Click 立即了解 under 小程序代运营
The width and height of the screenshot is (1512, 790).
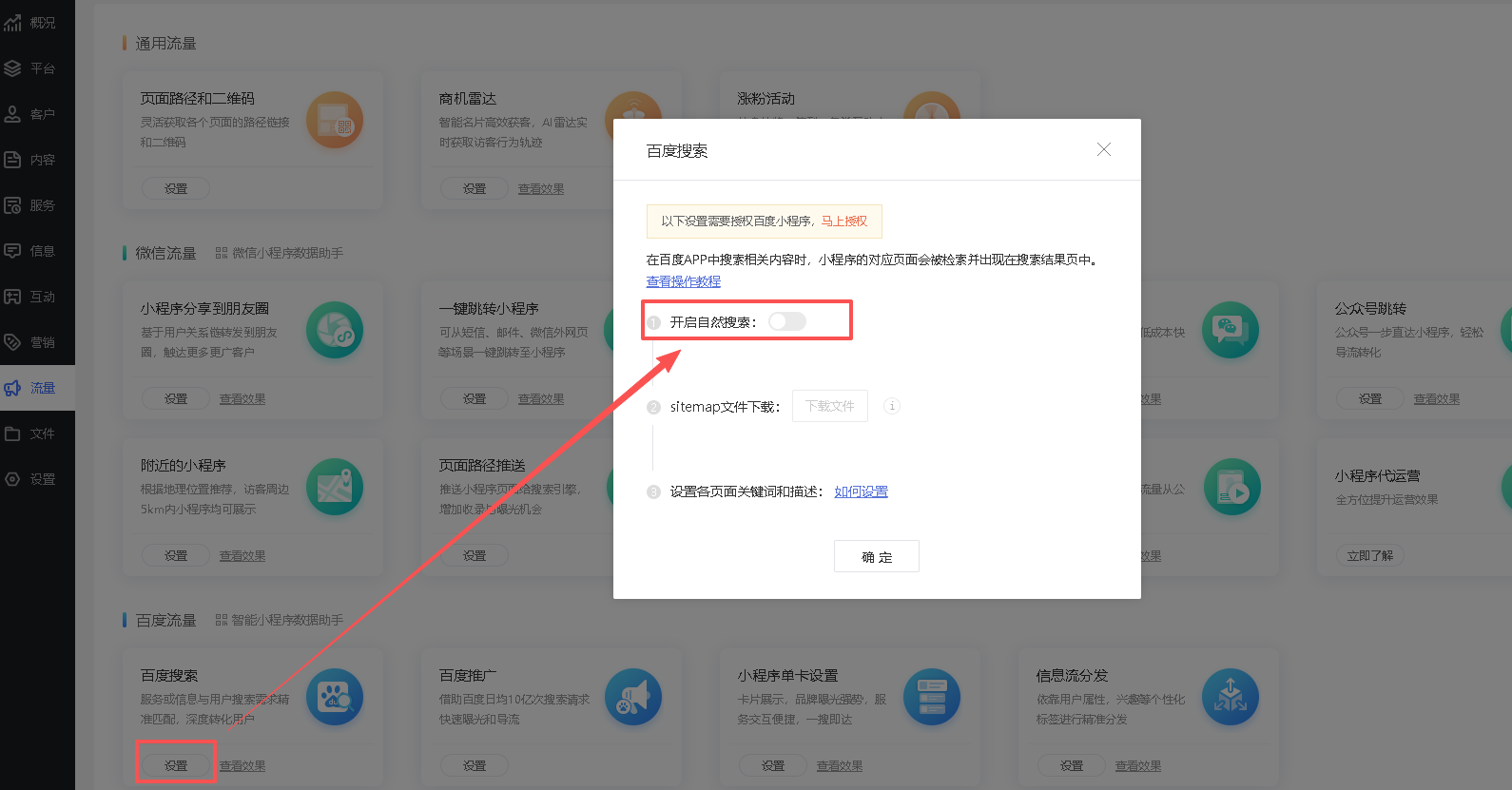[x=1370, y=555]
